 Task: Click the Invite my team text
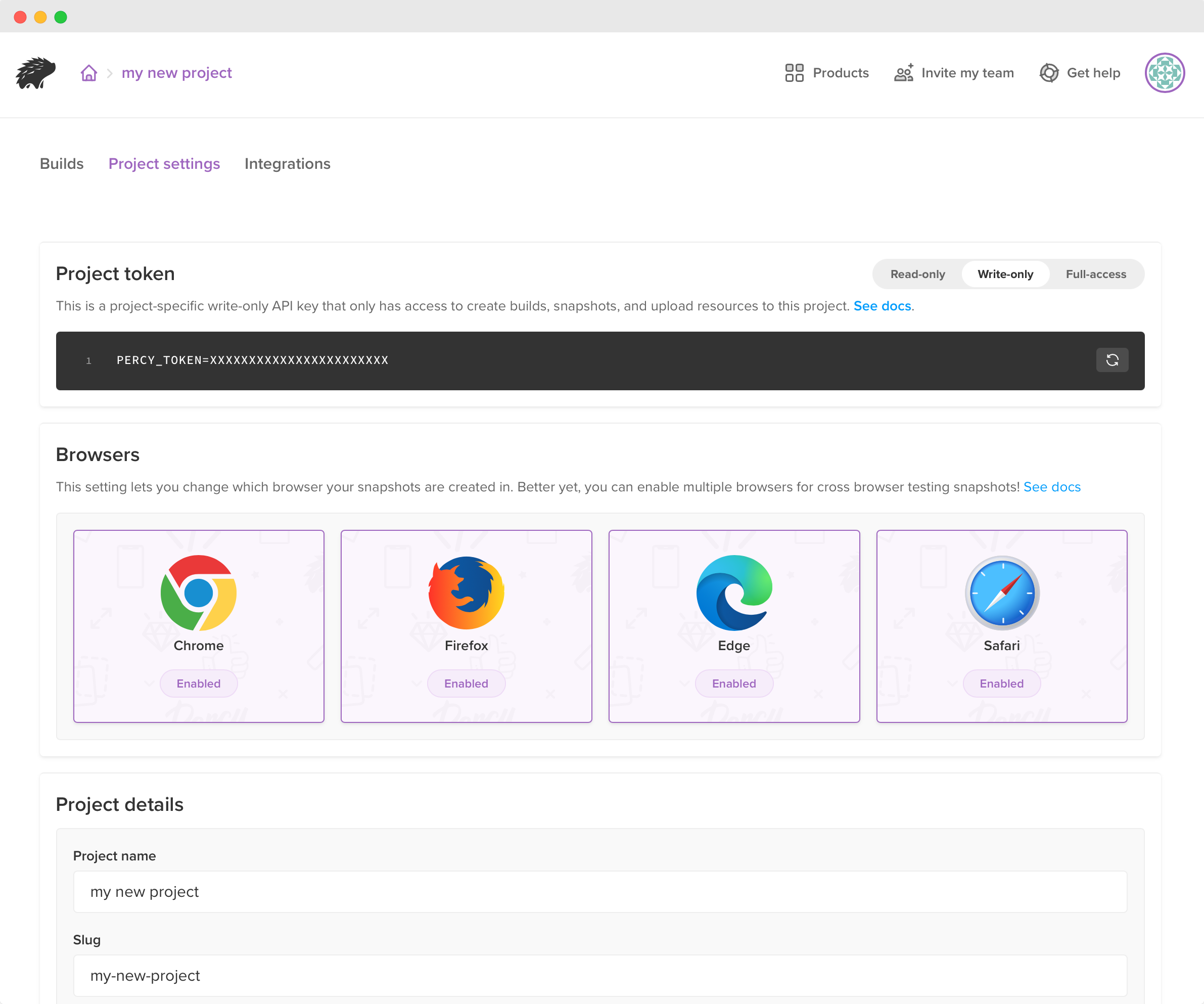pos(967,73)
